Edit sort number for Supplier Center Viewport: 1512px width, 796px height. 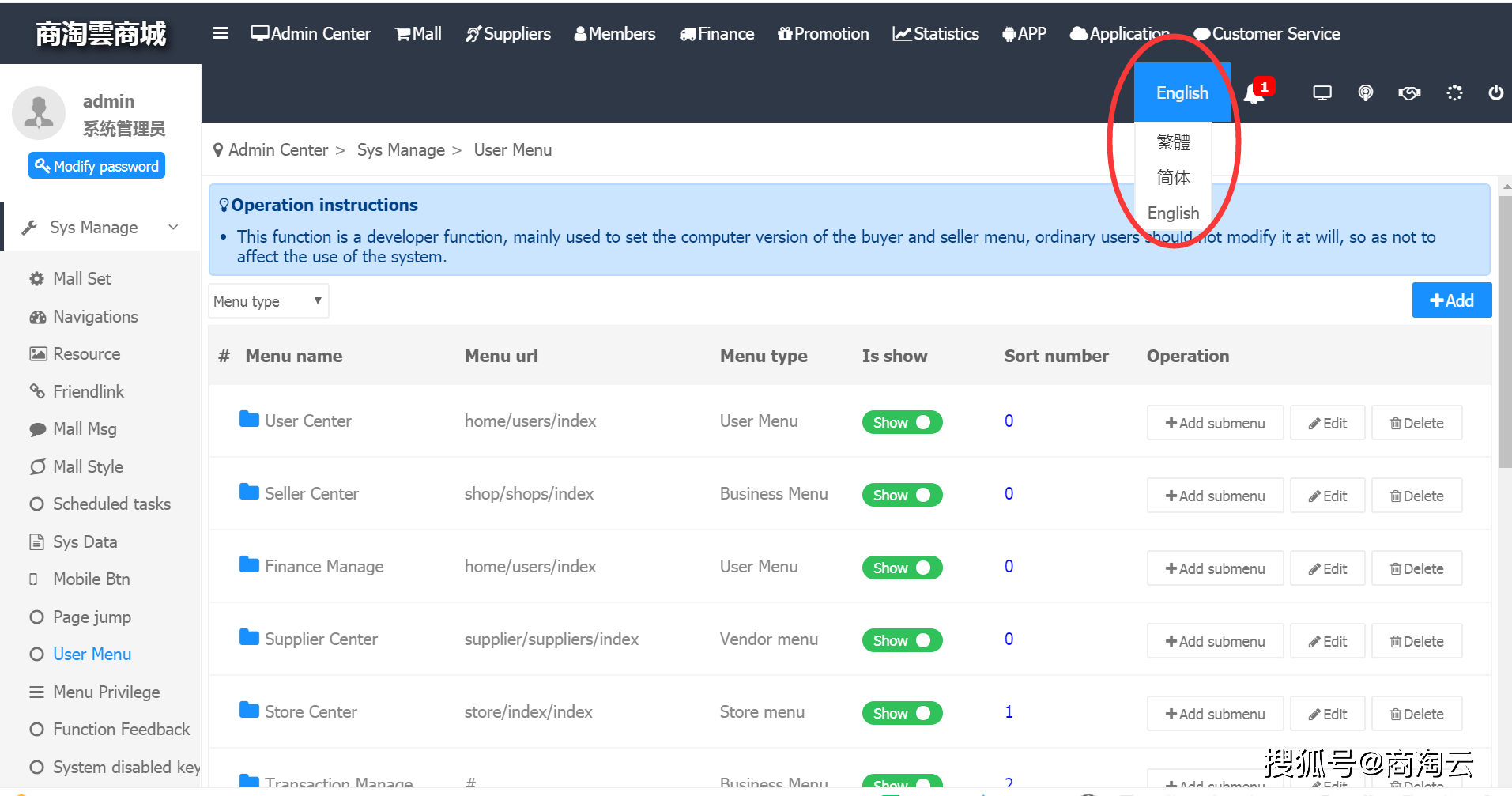tap(1009, 639)
